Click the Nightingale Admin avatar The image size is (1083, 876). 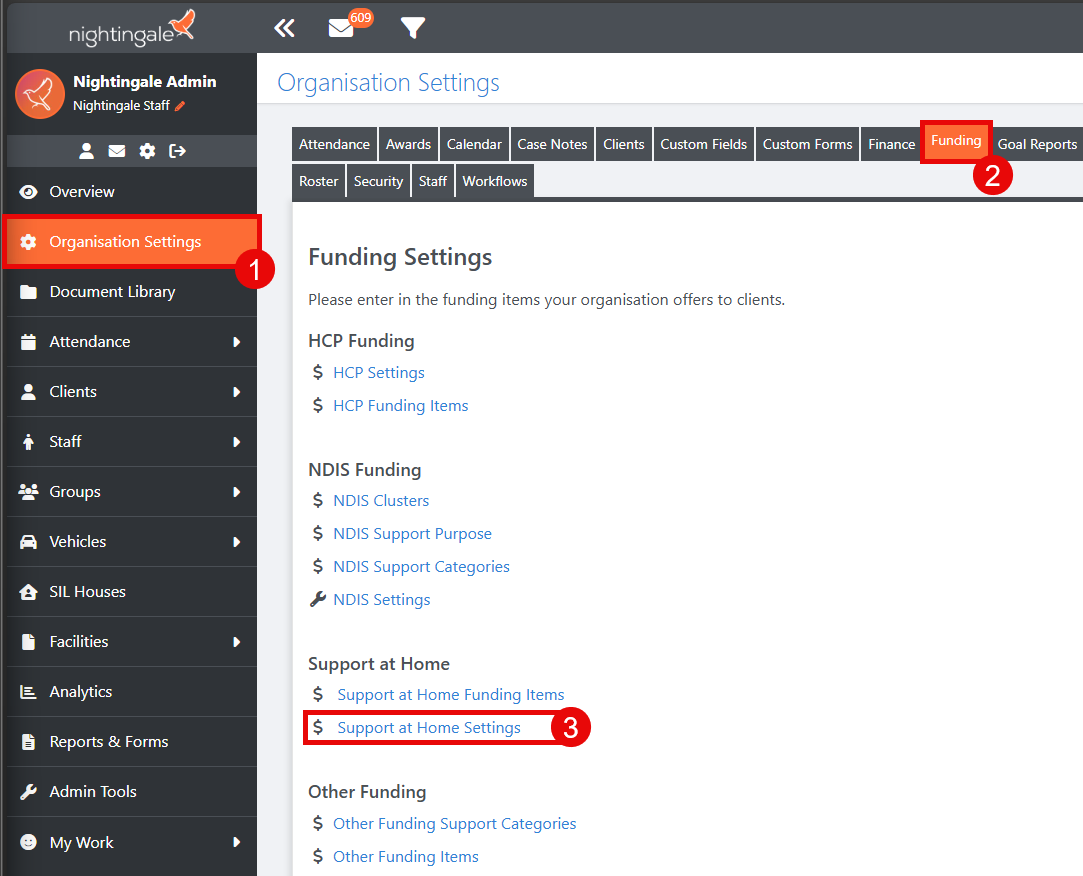pos(40,93)
